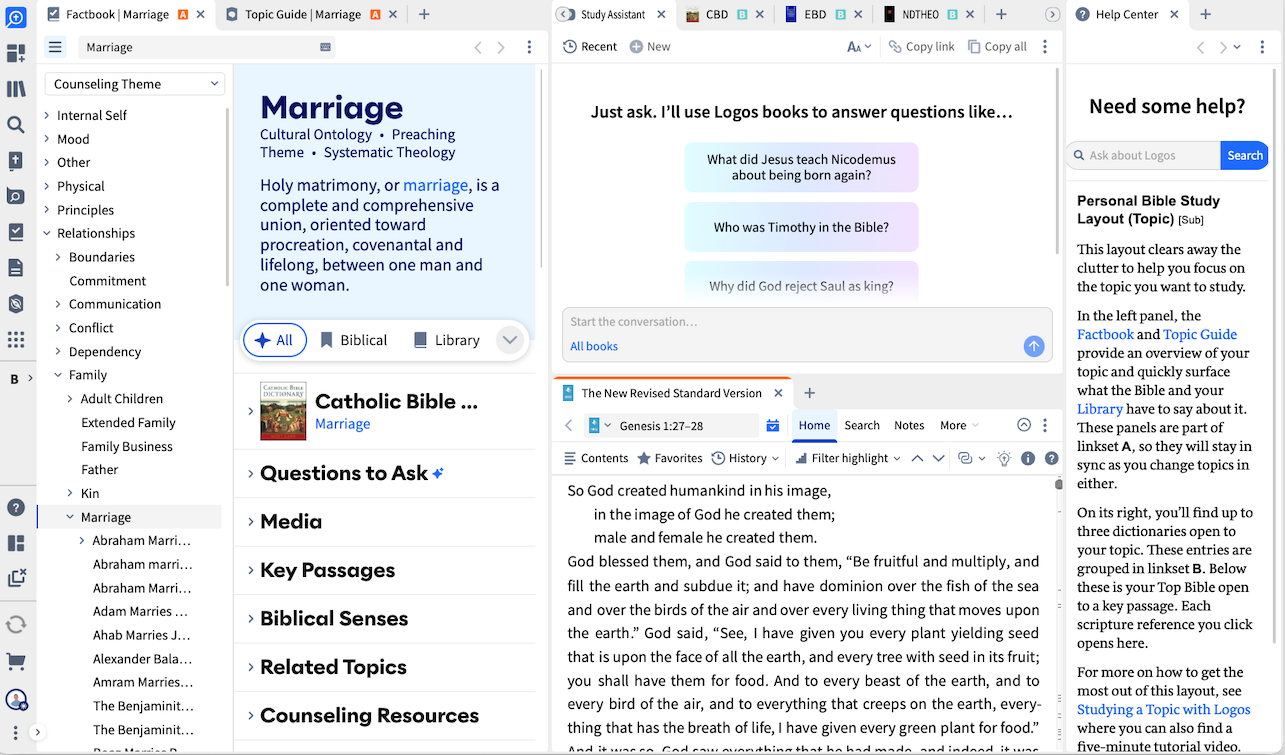This screenshot has height=755, width=1285.
Task: Select the Biblical filter chip
Action: tap(353, 340)
